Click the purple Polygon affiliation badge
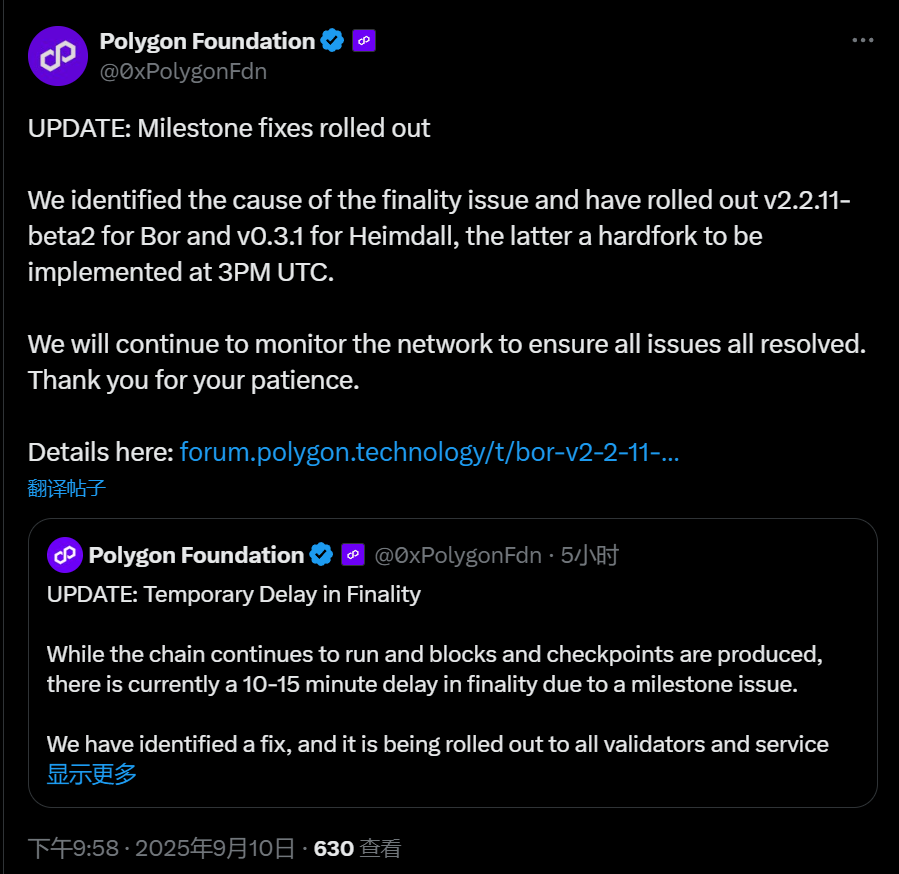The width and height of the screenshot is (899, 874). tap(363, 40)
